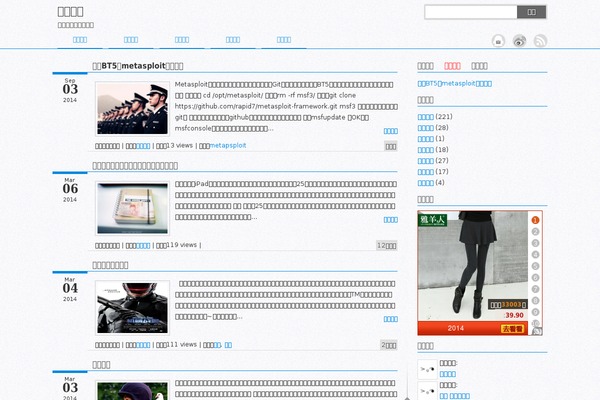The image size is (600, 400).
Task: Open the notebook with banknotes thumbnail
Action: click(x=132, y=208)
